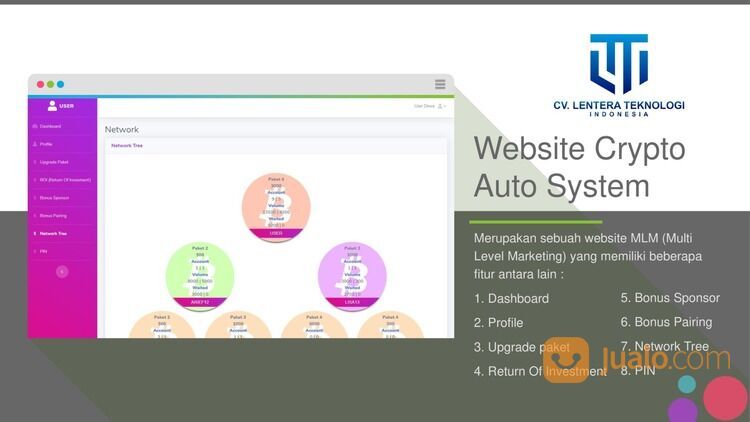Collapse the sidebar with the round chevron
This screenshot has width=750, height=422.
[62, 271]
